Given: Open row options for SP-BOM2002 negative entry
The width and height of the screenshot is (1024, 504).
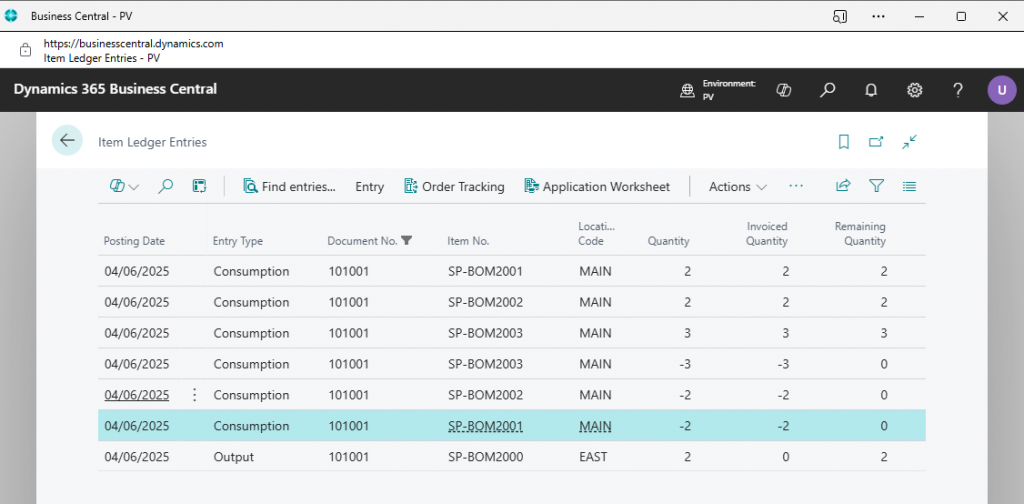Looking at the screenshot, I should [x=194, y=395].
